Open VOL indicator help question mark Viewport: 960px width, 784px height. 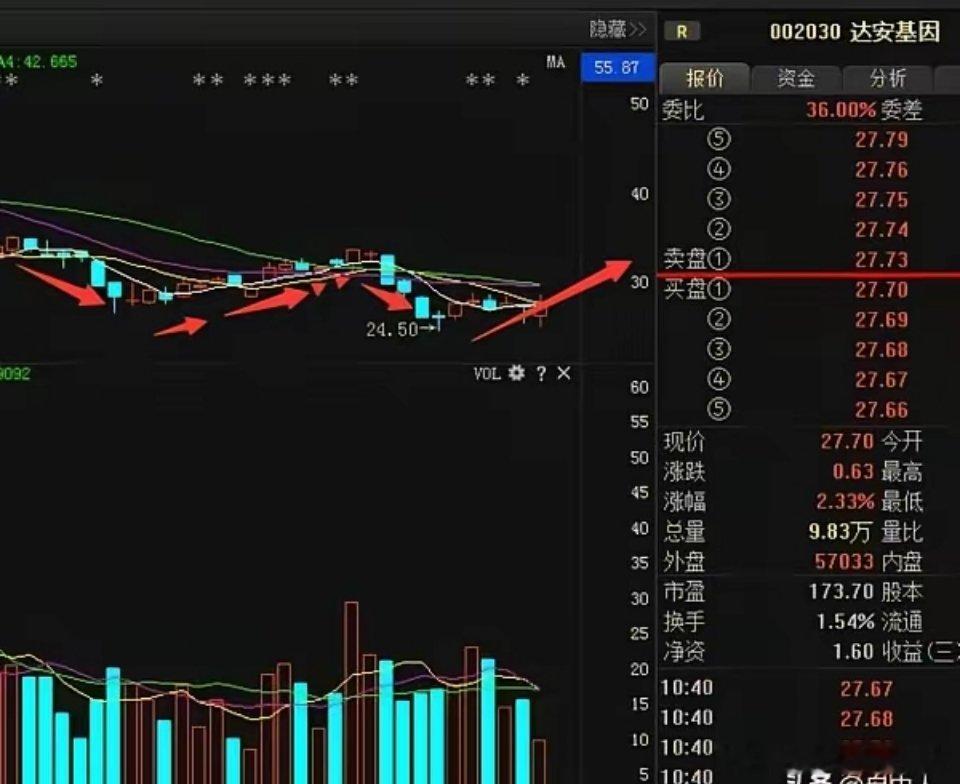(541, 373)
